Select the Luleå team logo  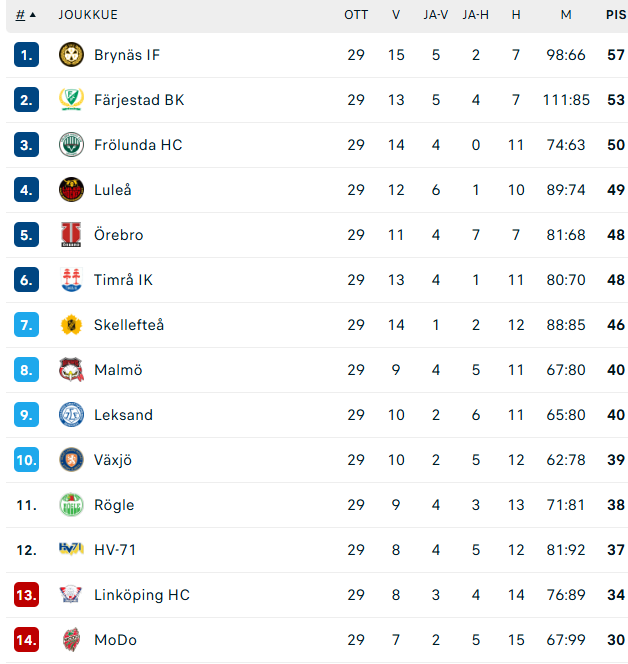pos(71,189)
